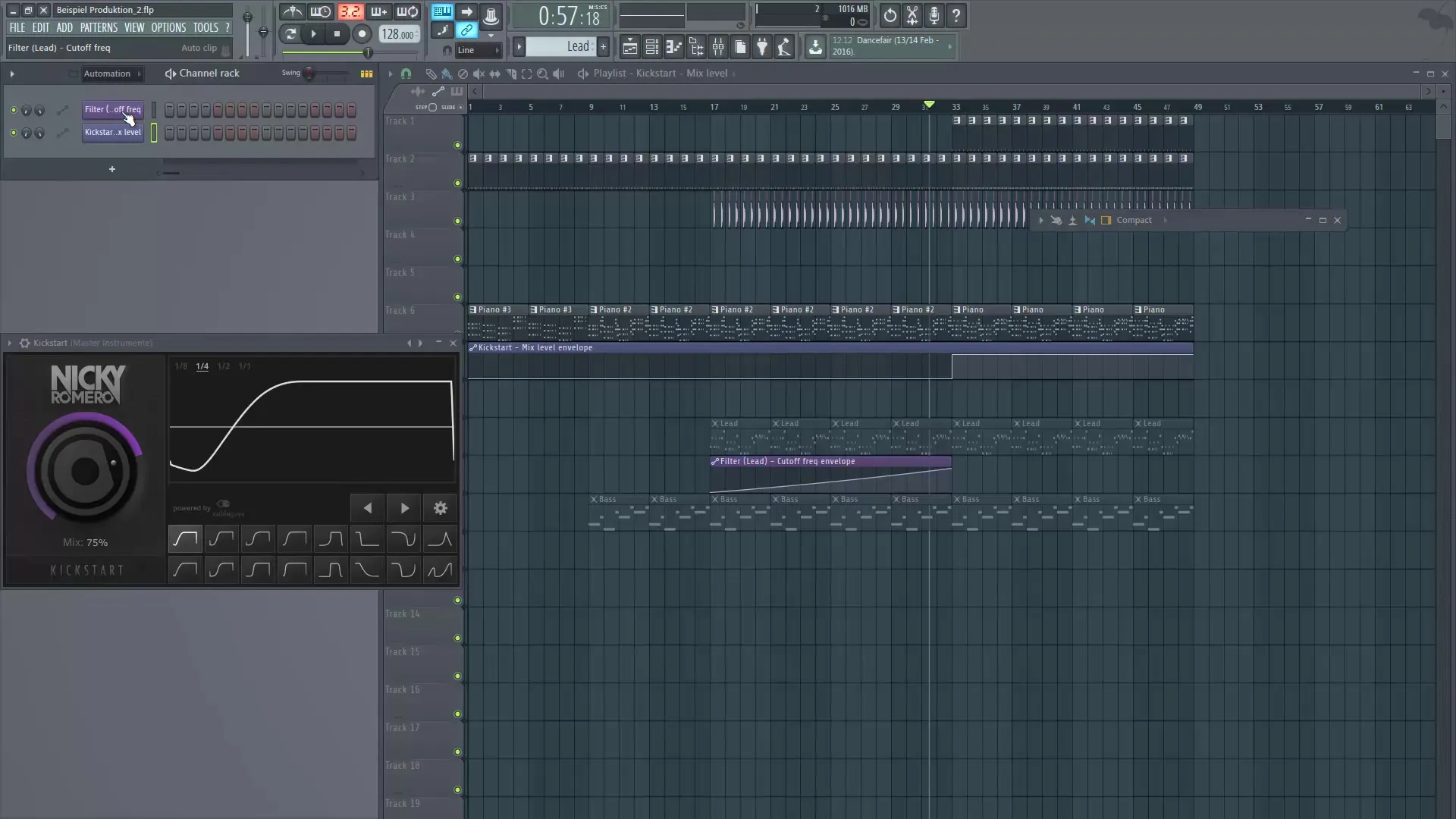Viewport: 1456px width, 819px height.
Task: Select the 1/2 rate in Kickstart
Action: point(223,366)
